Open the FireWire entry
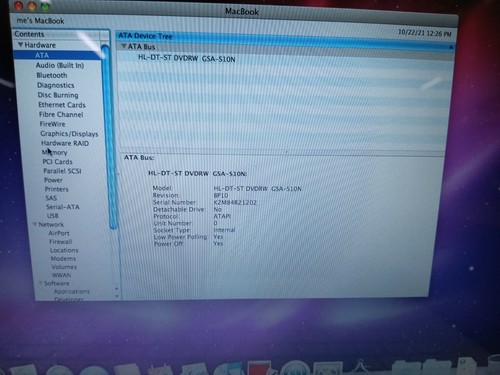 52,124
